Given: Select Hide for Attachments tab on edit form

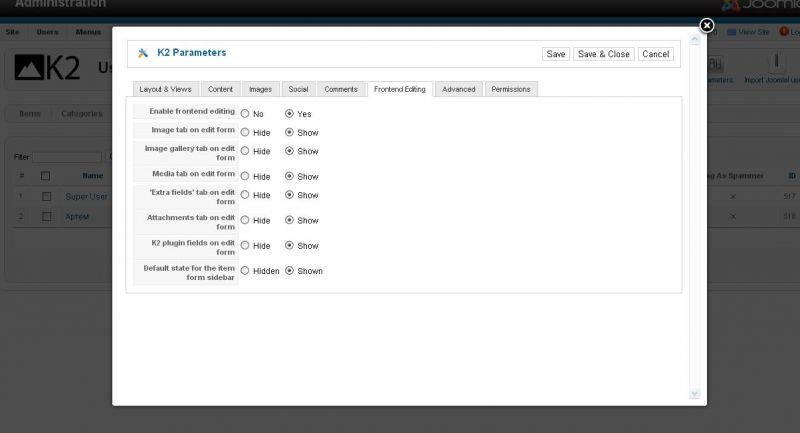Looking at the screenshot, I should click(x=245, y=220).
